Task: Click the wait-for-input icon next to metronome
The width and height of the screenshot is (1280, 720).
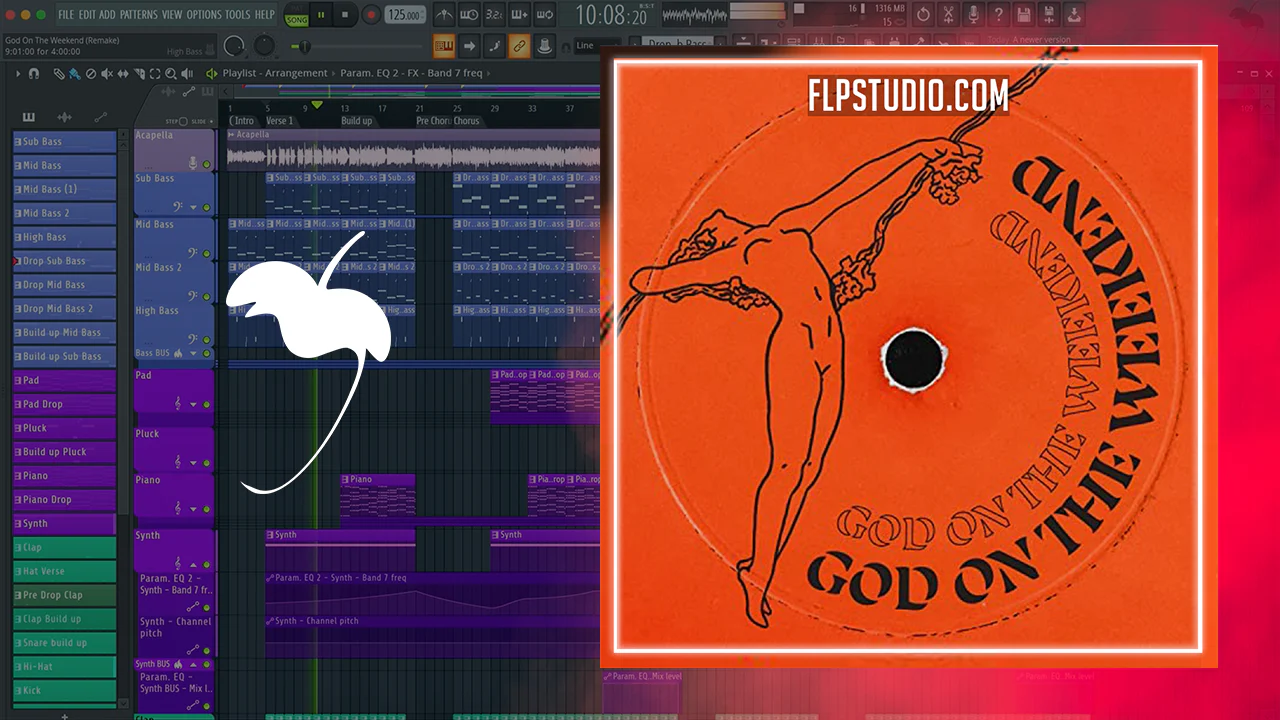Action: (469, 15)
